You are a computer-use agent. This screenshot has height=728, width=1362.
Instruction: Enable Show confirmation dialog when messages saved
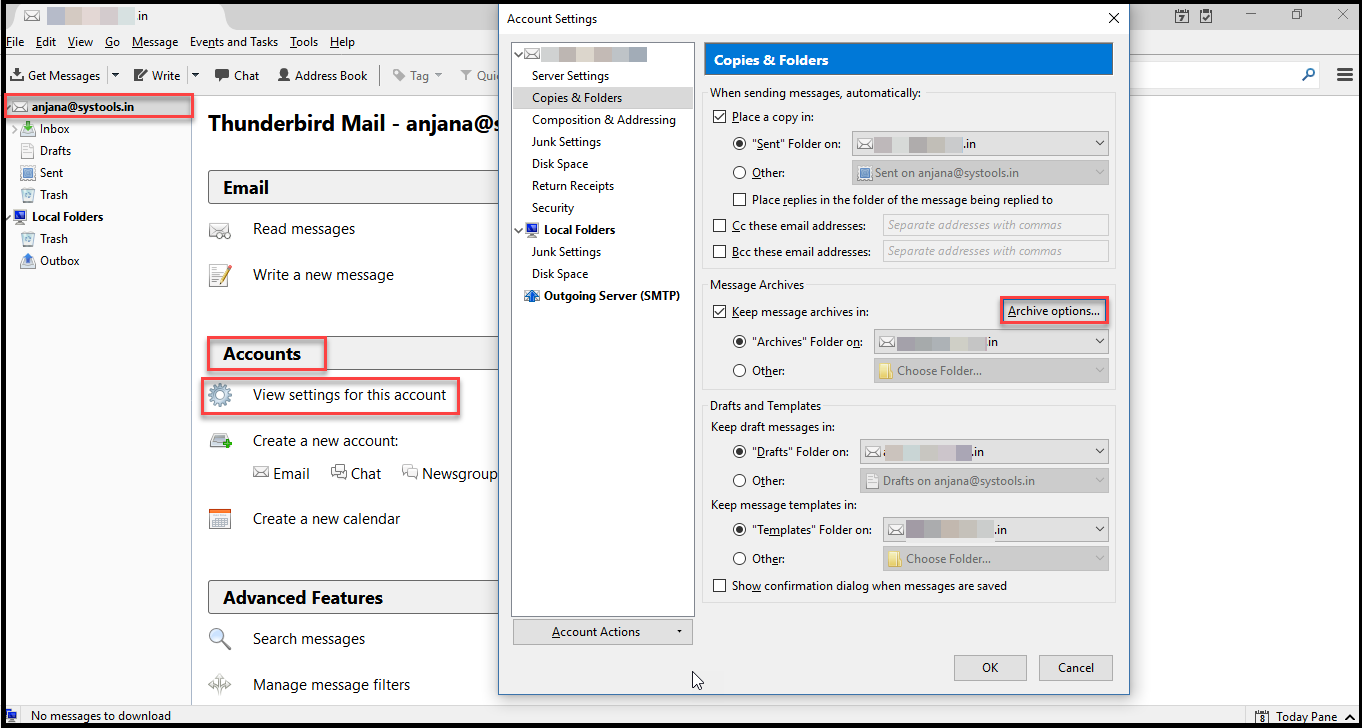pyautogui.click(x=719, y=586)
